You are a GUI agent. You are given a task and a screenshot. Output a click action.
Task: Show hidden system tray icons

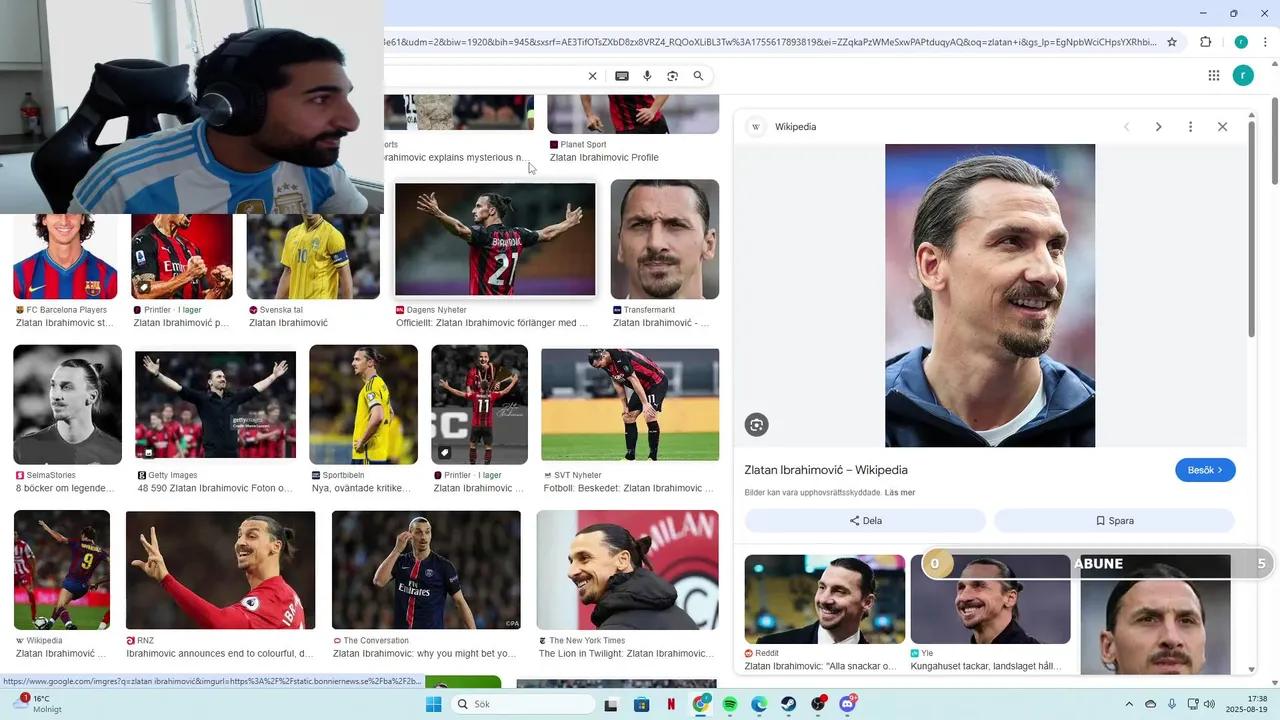[x=1129, y=704]
